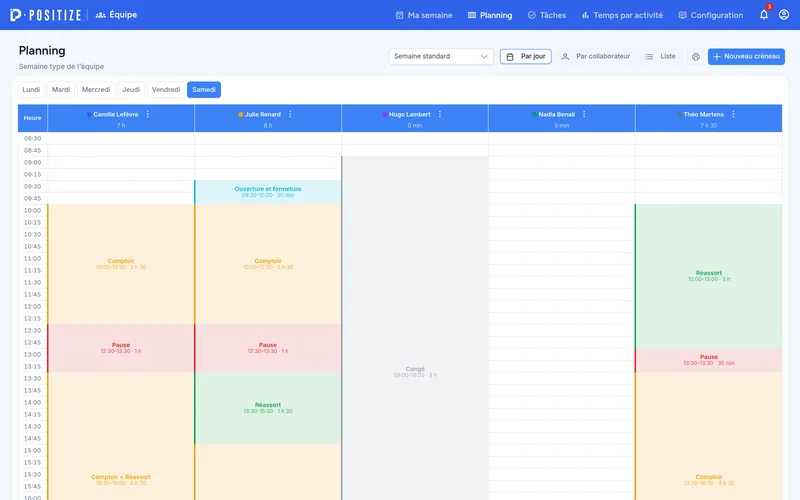The width and height of the screenshot is (800, 500).
Task: Select the Vendredi tab
Action: pyautogui.click(x=166, y=89)
